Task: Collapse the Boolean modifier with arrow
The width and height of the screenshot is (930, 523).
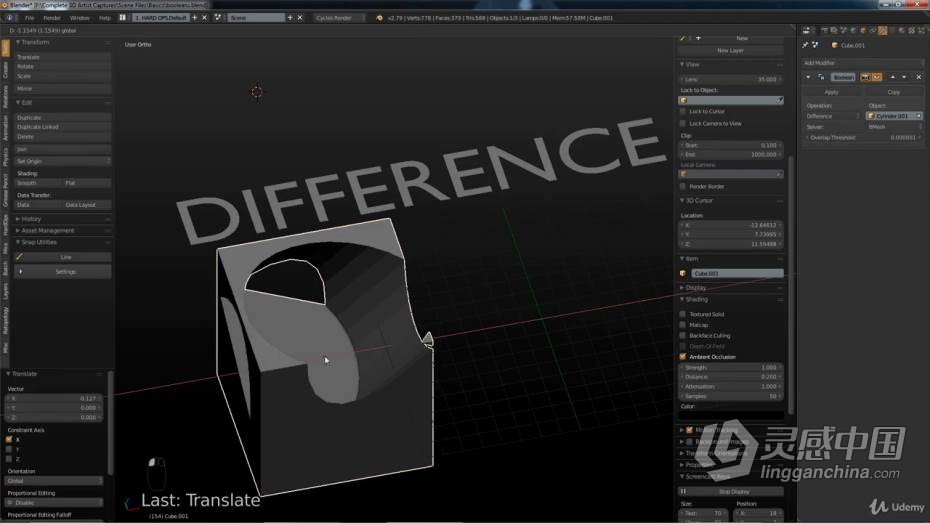Action: (808, 77)
